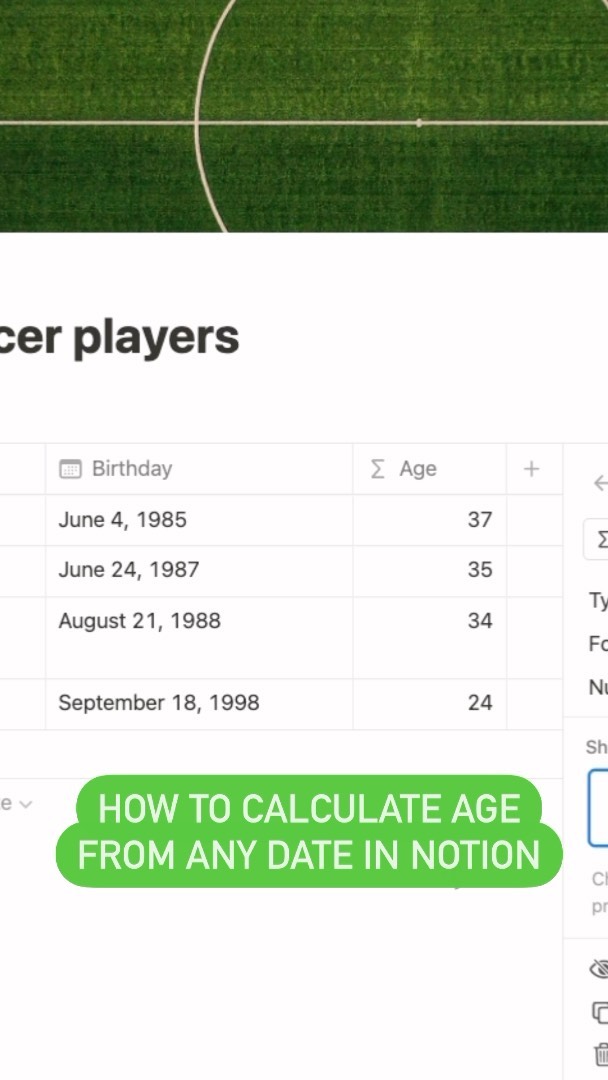The height and width of the screenshot is (1080, 608).
Task: Hide the property using crossed-eye icon
Action: tap(601, 968)
